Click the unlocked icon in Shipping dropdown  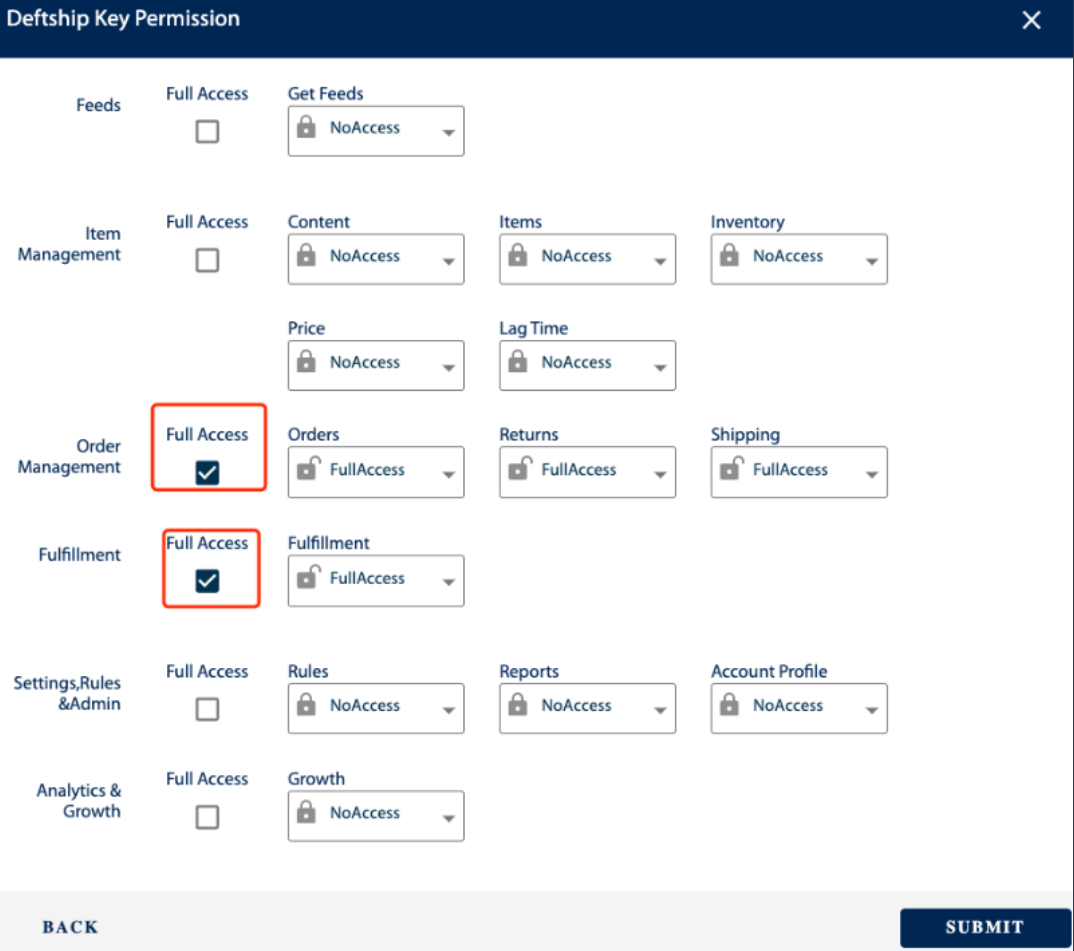(x=732, y=469)
